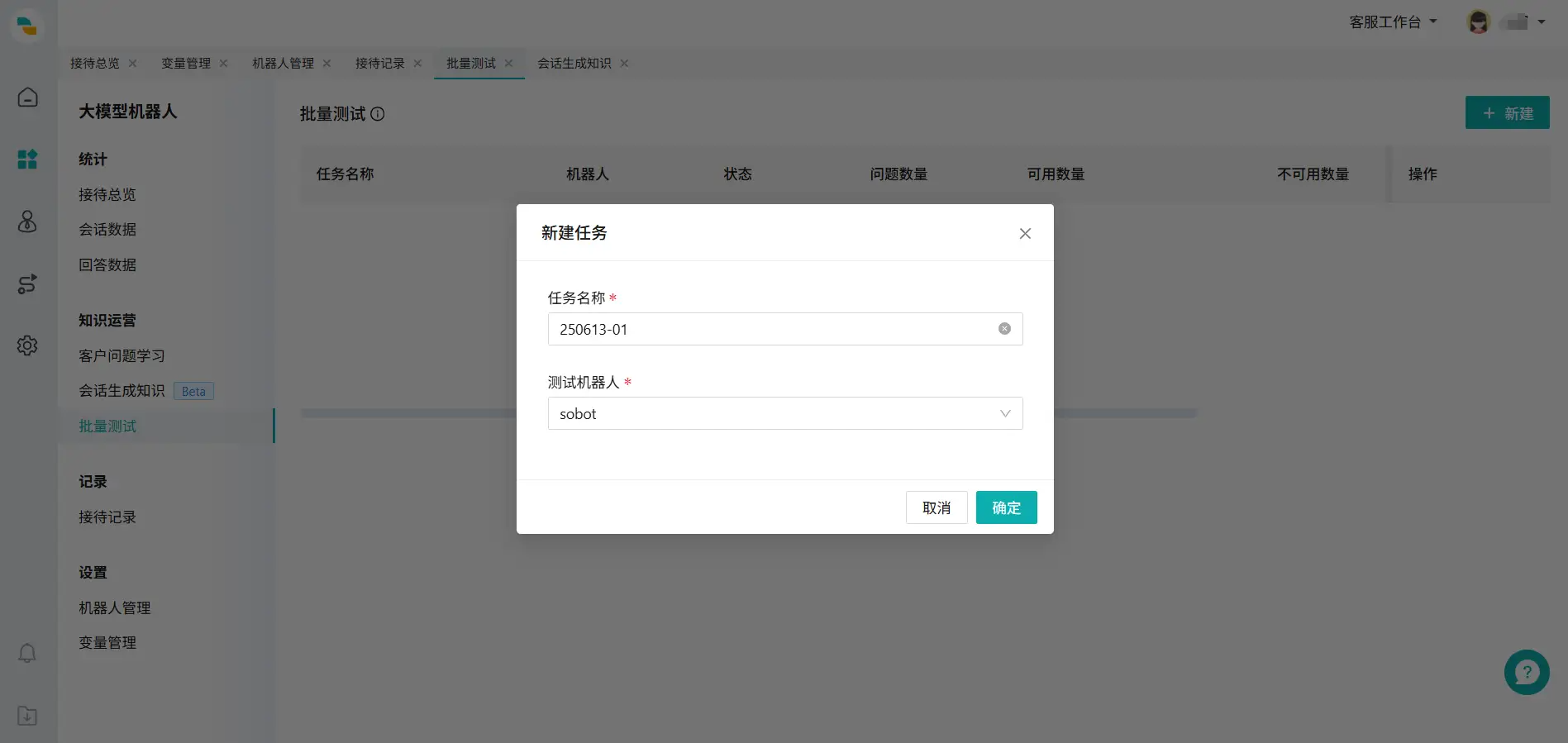Close the 会话生成知识 tab
This screenshot has height=743, width=1568.
tap(624, 64)
